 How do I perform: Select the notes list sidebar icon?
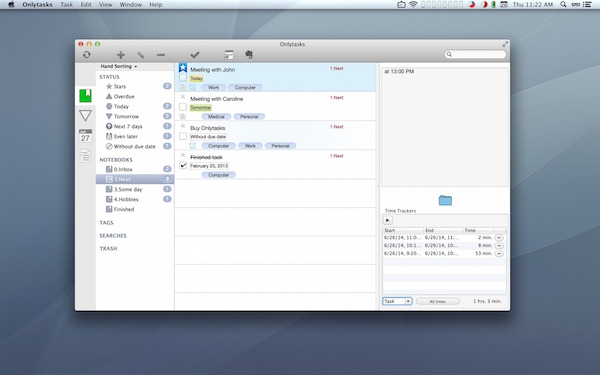pyautogui.click(x=85, y=156)
